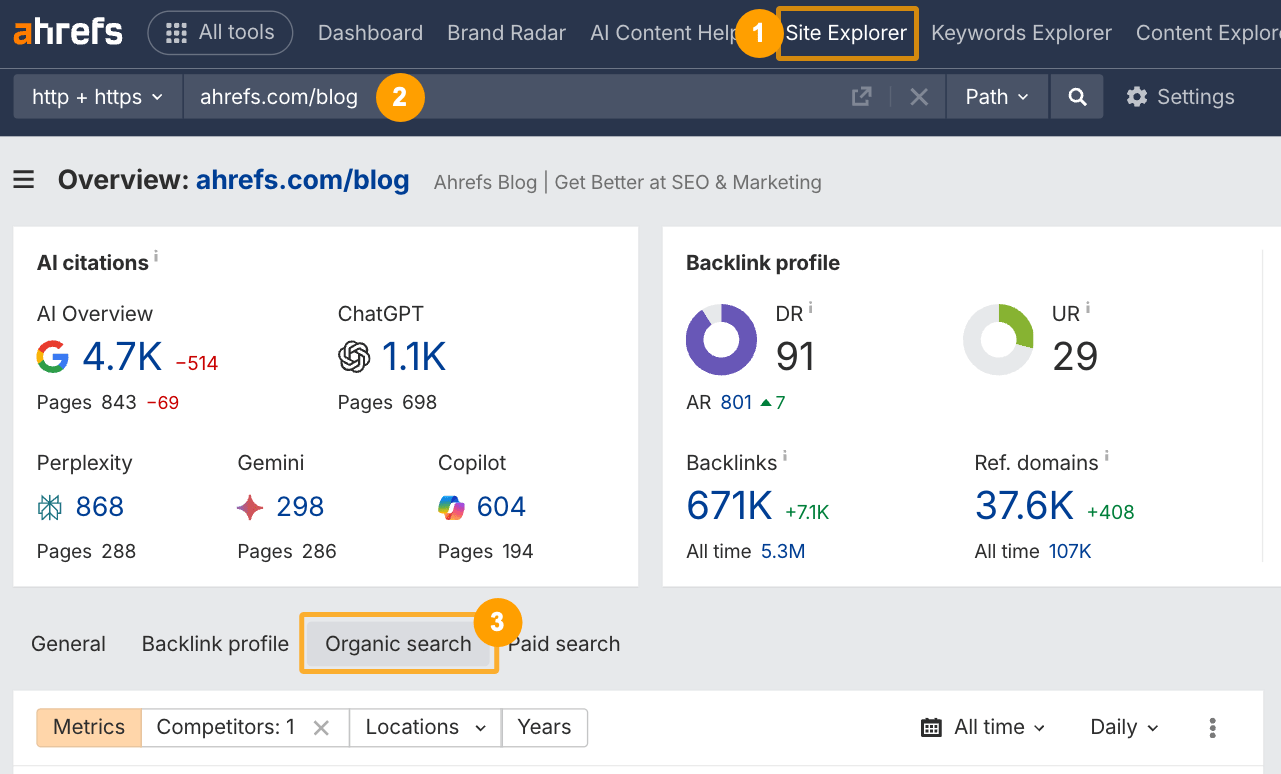Screen dimensions: 1281x774
Task: Toggle the Years chart option
Action: point(544,728)
